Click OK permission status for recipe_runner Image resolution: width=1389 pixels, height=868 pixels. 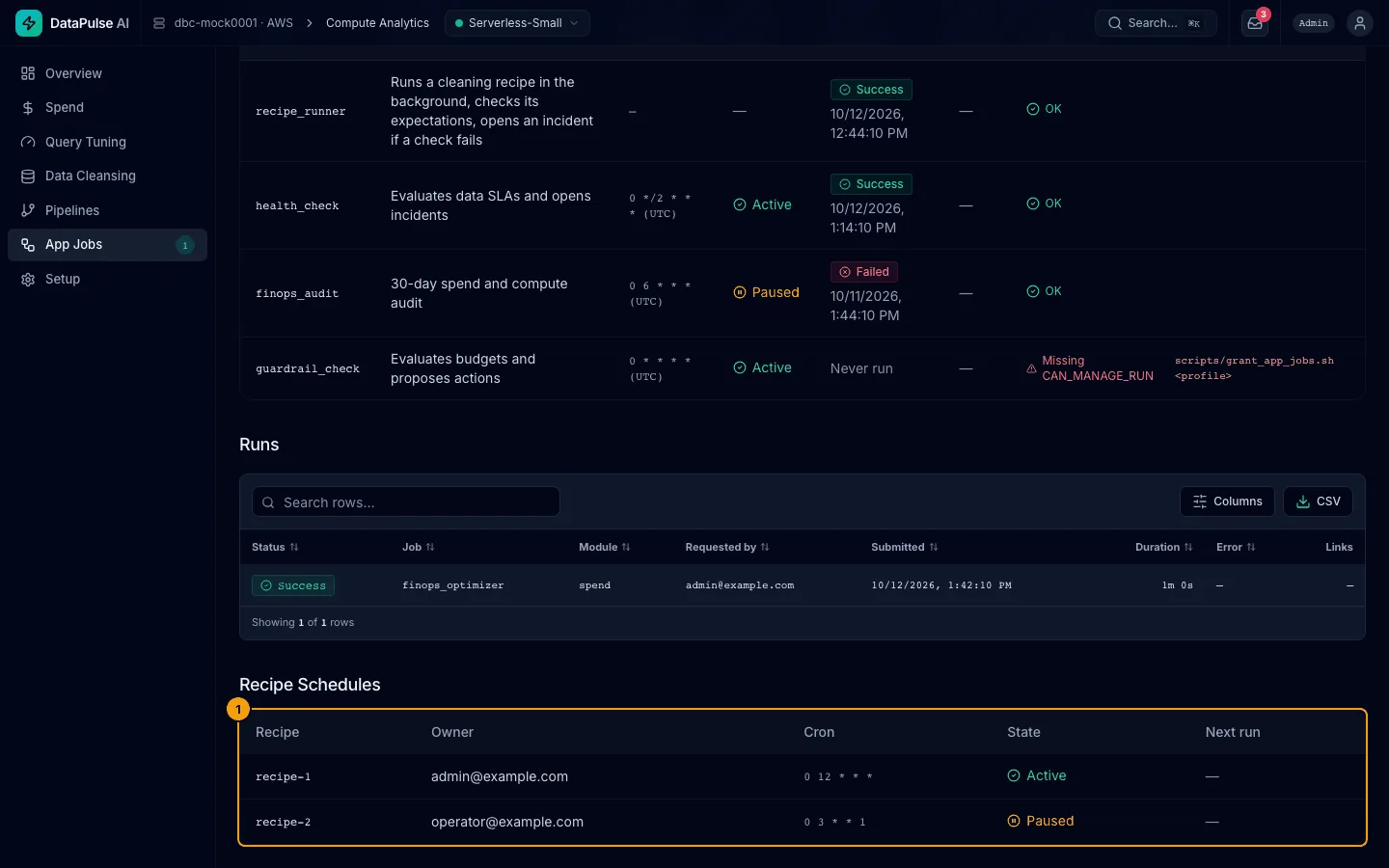pos(1044,109)
